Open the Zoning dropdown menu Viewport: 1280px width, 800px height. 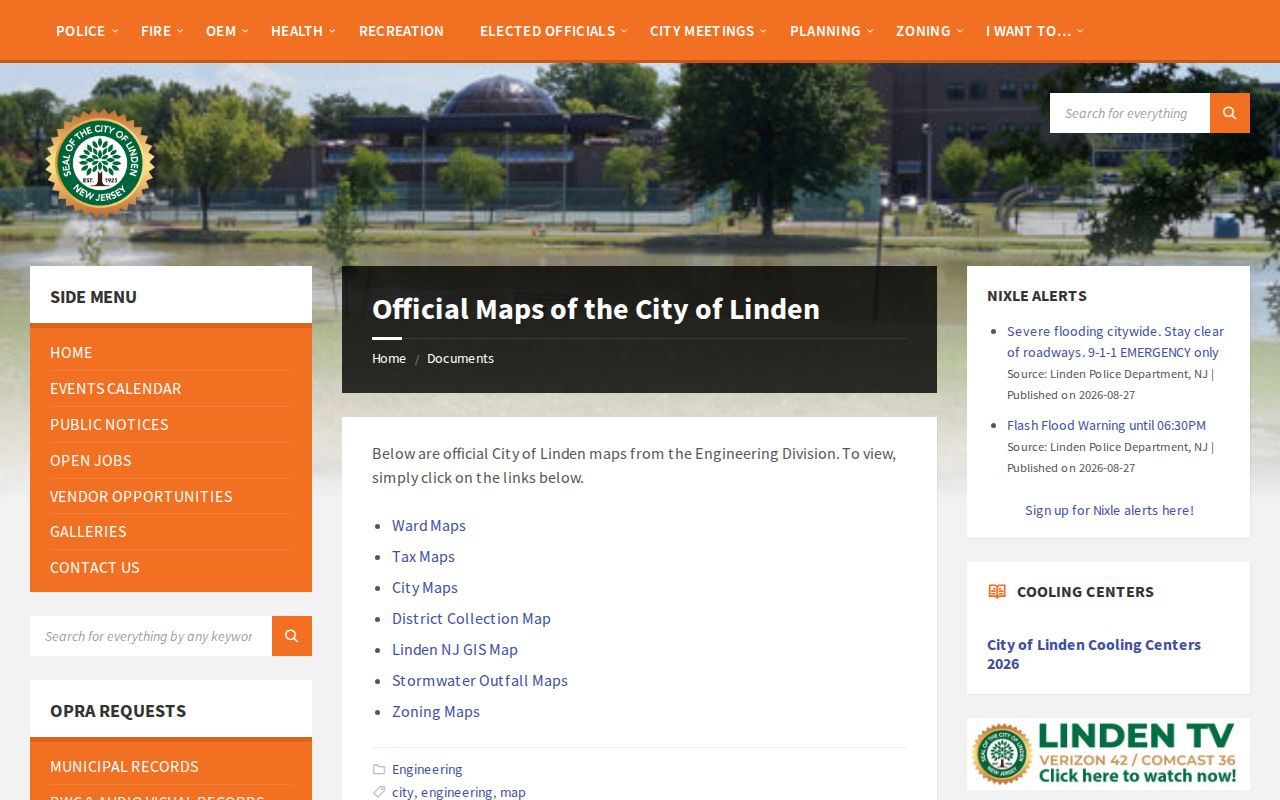pos(930,31)
